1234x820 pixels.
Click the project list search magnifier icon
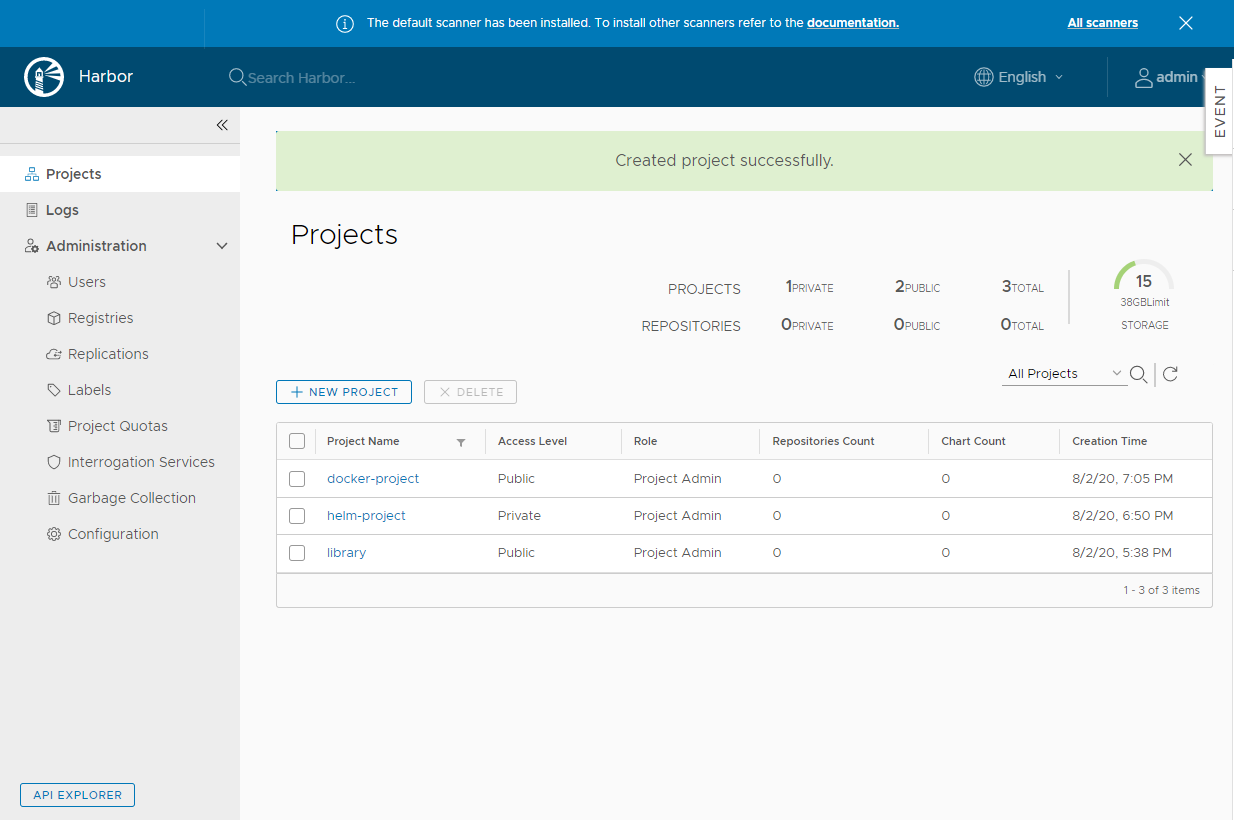(x=1138, y=374)
